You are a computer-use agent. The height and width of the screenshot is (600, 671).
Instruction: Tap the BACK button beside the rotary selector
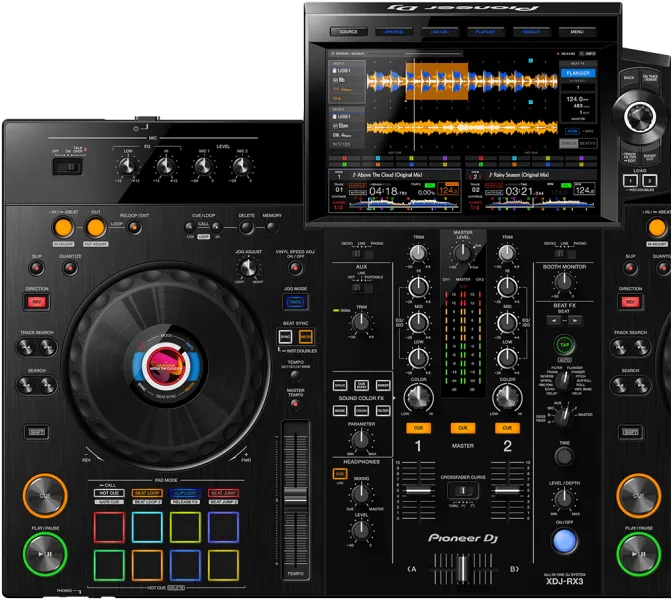[x=629, y=79]
